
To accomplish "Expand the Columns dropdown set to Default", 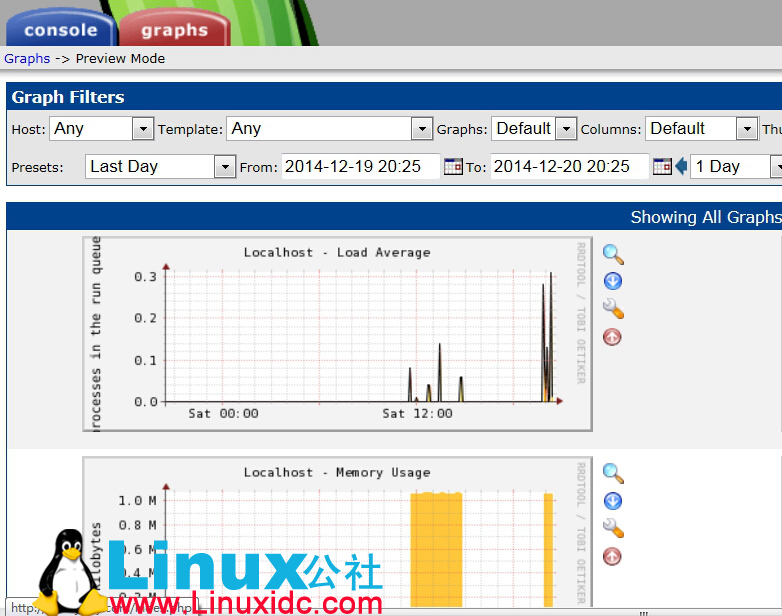I will click(746, 129).
